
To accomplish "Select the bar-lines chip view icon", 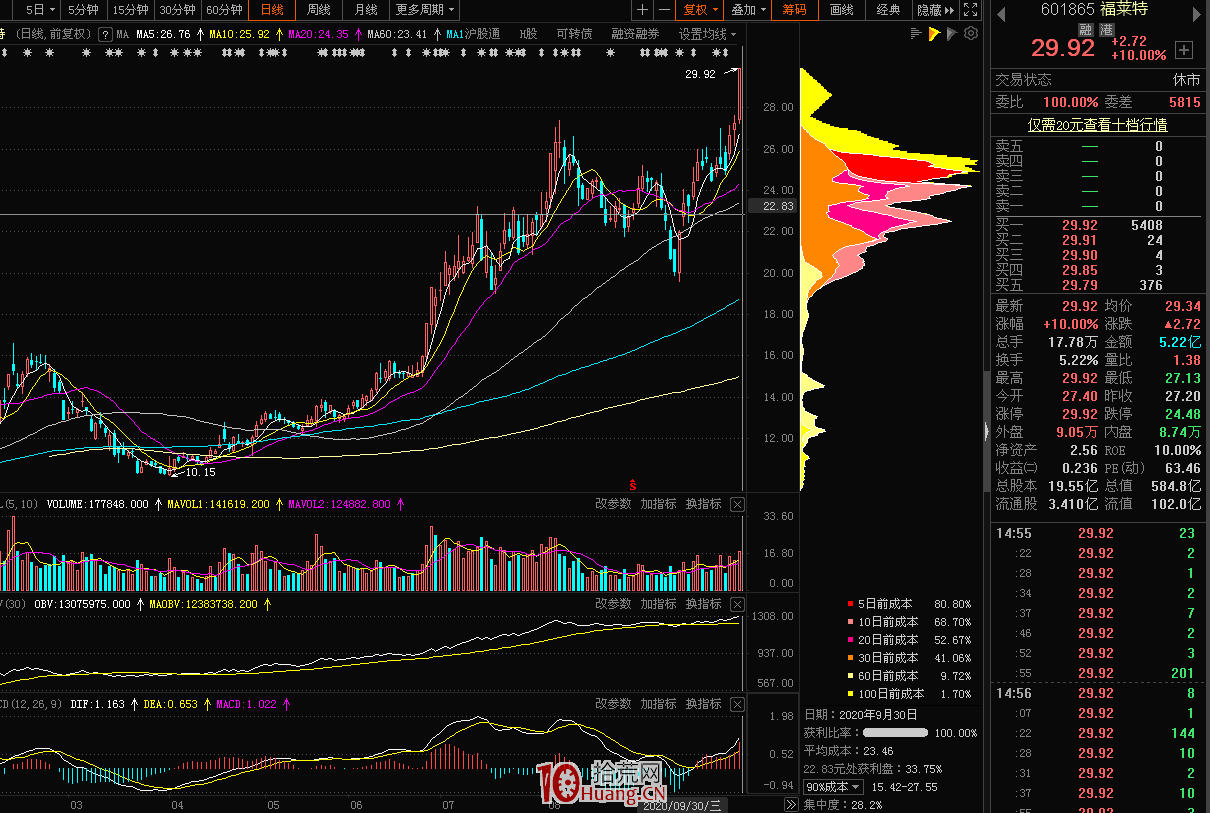I will pyautogui.click(x=916, y=34).
